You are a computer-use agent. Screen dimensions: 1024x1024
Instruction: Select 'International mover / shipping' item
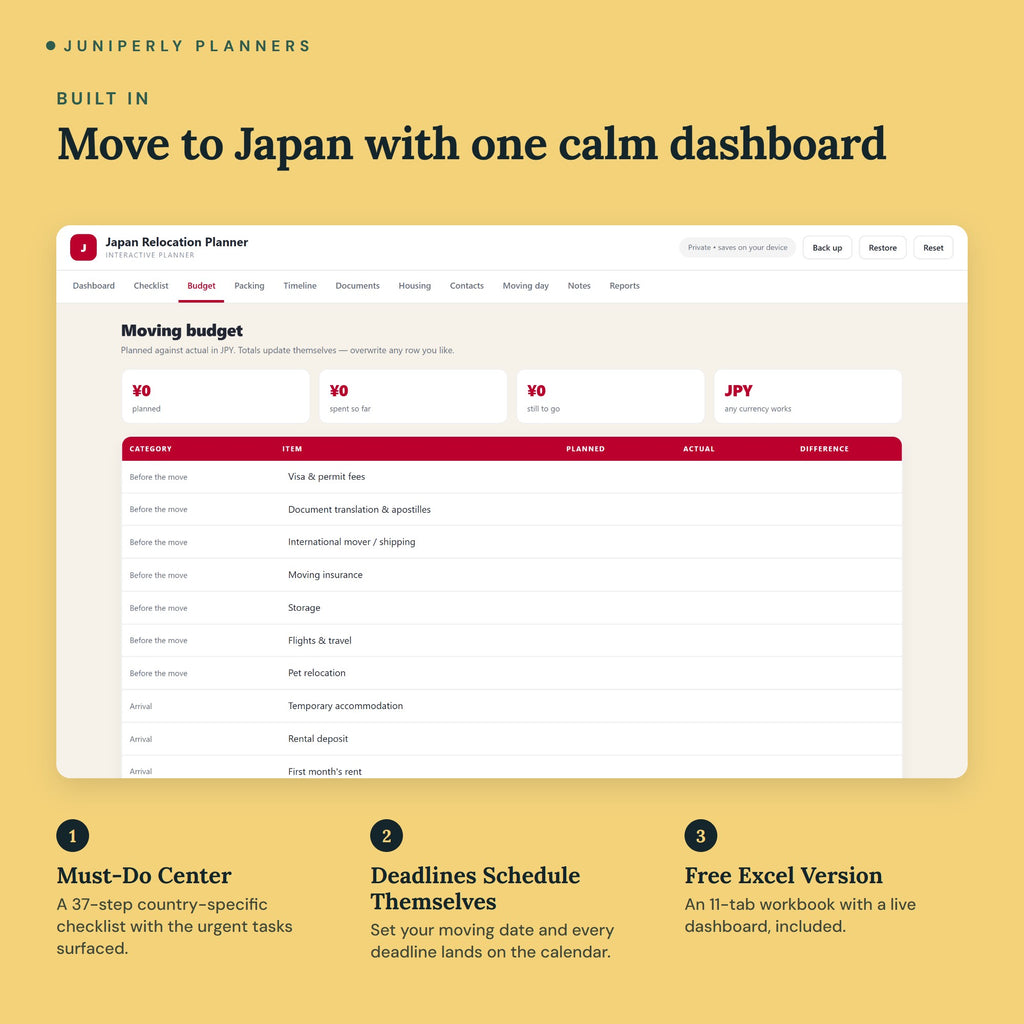[x=351, y=542]
